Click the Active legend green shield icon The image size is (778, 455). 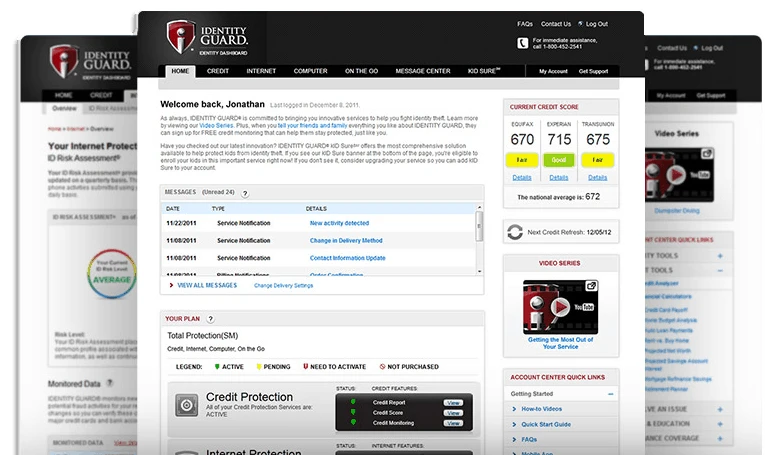(x=217, y=367)
